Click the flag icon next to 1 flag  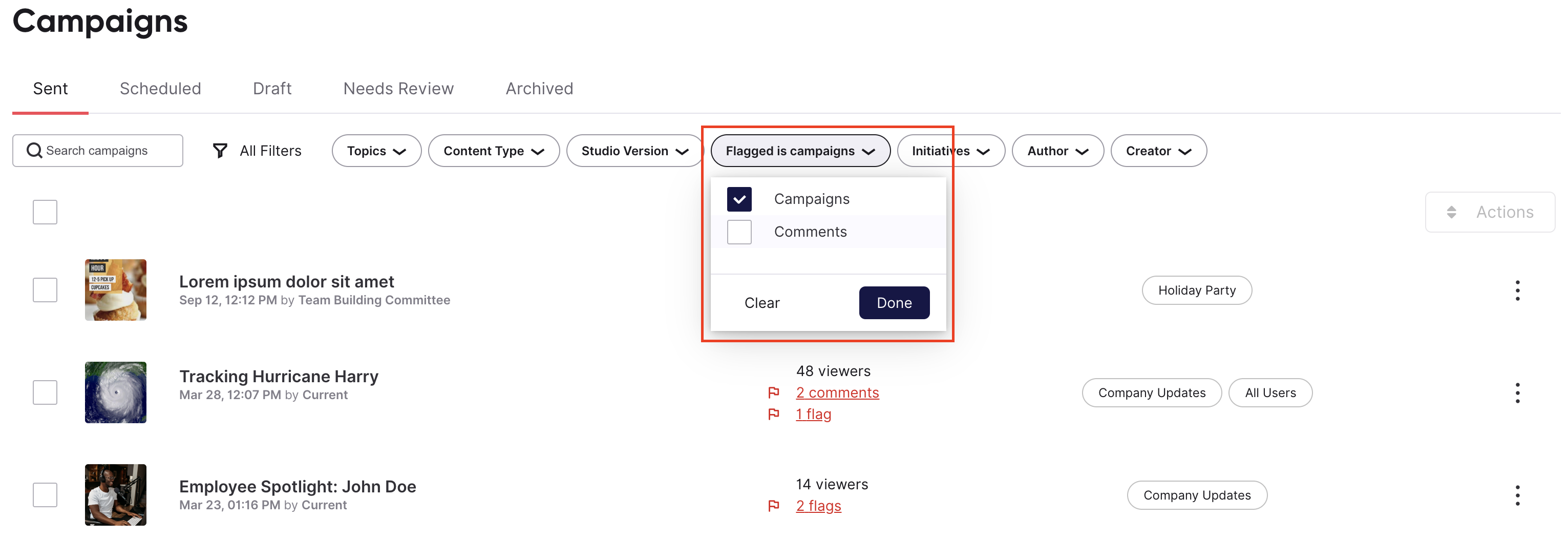pos(774,414)
